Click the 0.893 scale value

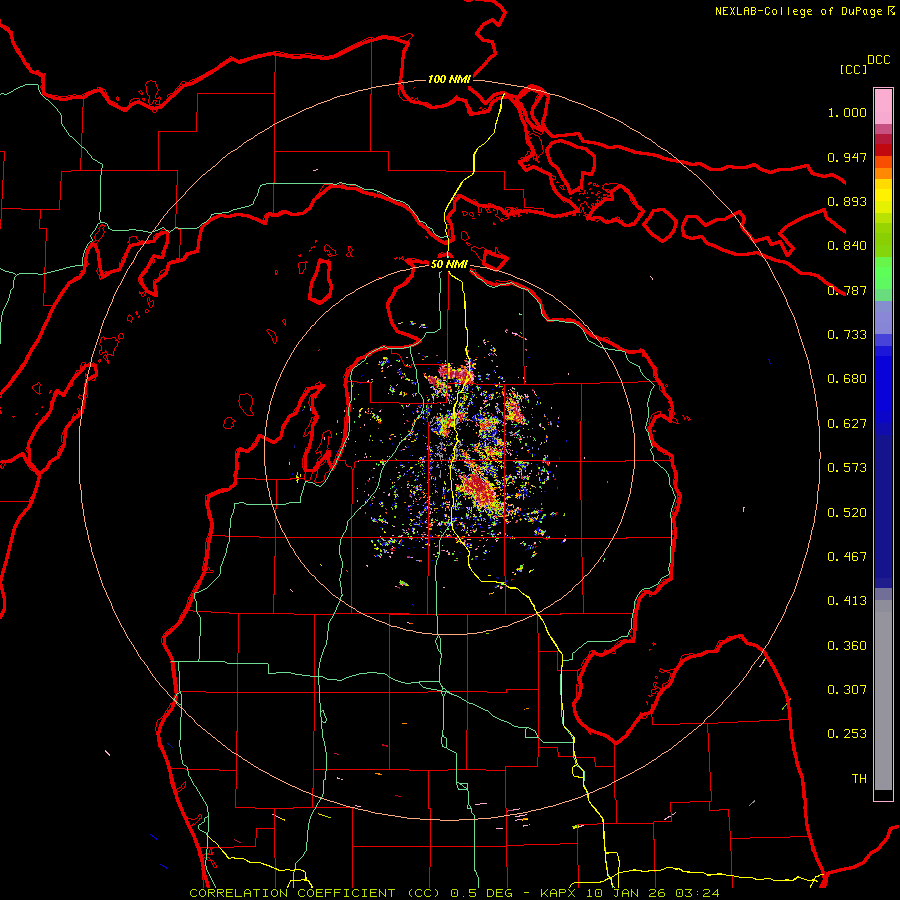pyautogui.click(x=847, y=201)
